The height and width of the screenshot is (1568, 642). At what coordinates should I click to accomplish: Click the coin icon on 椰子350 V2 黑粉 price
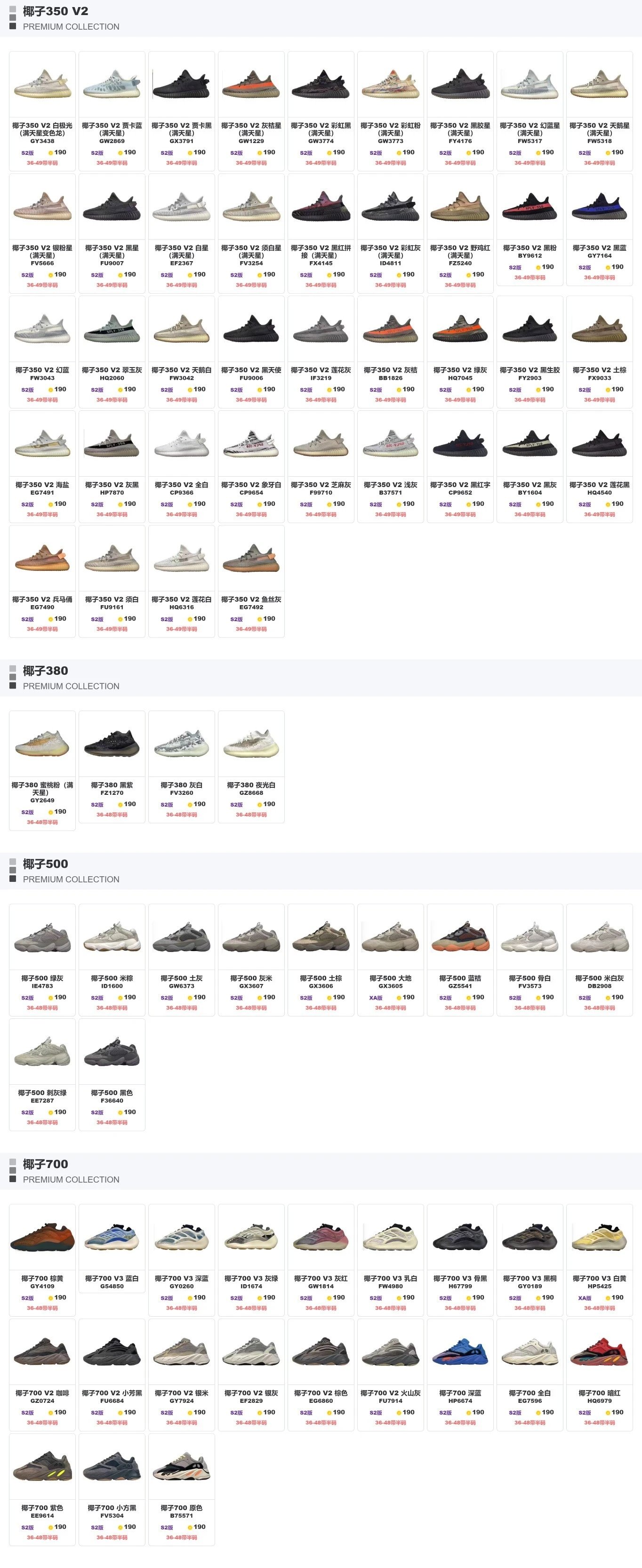tap(538, 267)
